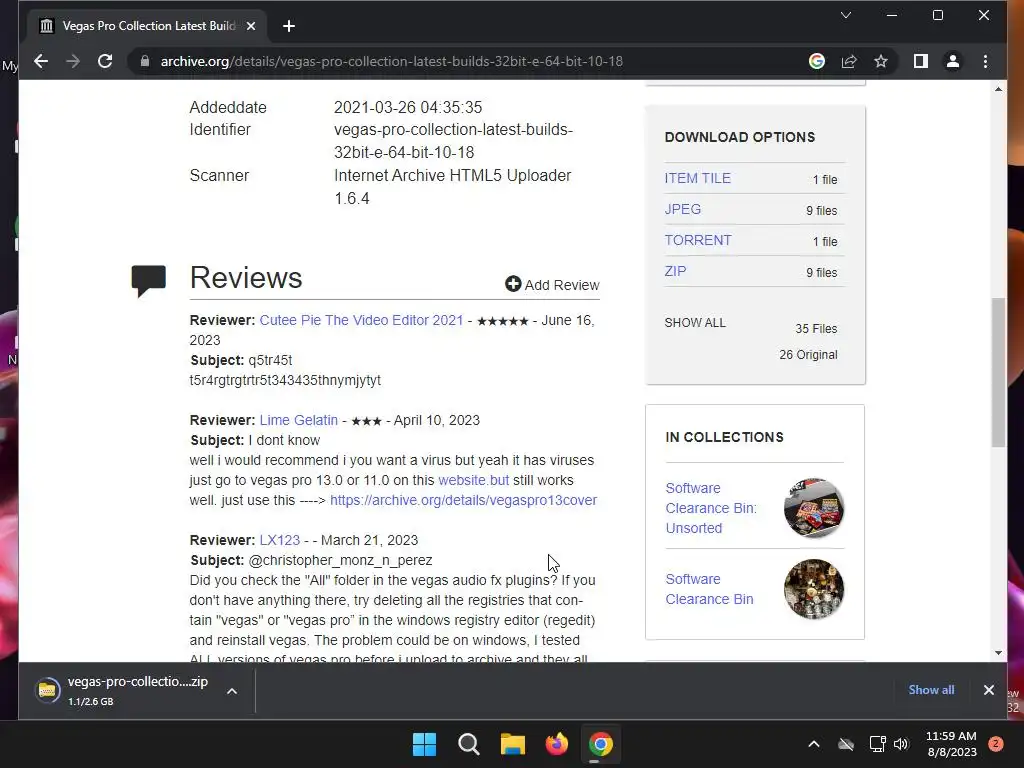Click the cloud sync tray icon
The height and width of the screenshot is (768, 1024).
click(846, 744)
